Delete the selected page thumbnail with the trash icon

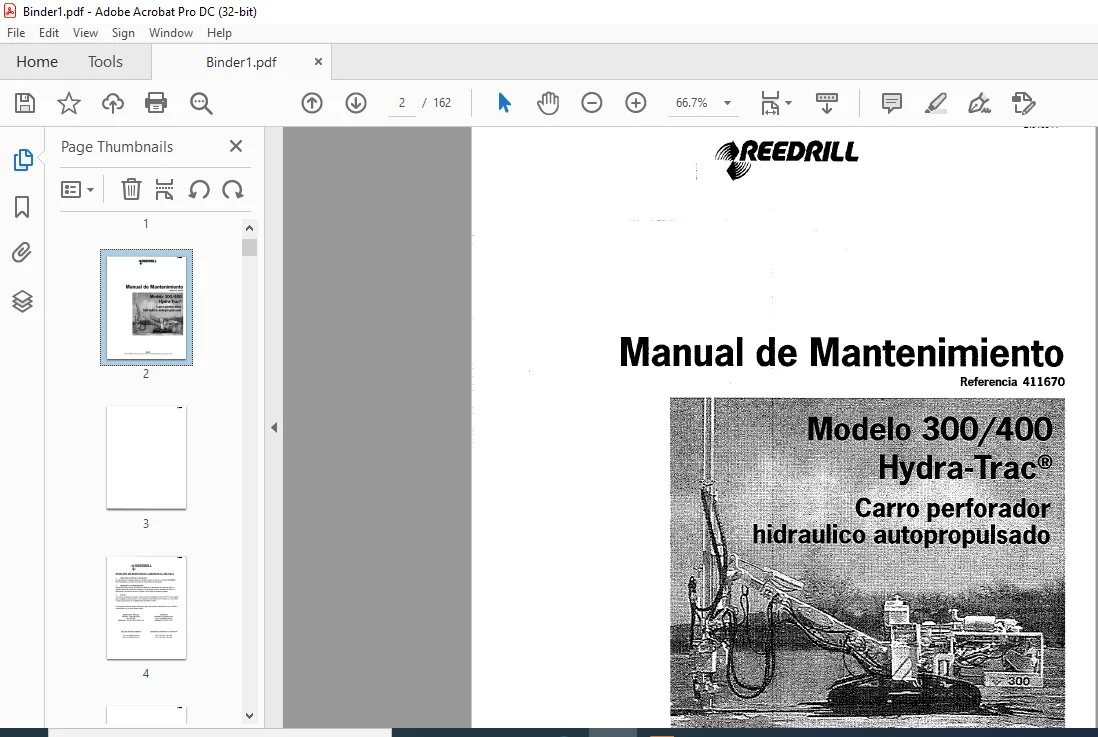tap(131, 189)
